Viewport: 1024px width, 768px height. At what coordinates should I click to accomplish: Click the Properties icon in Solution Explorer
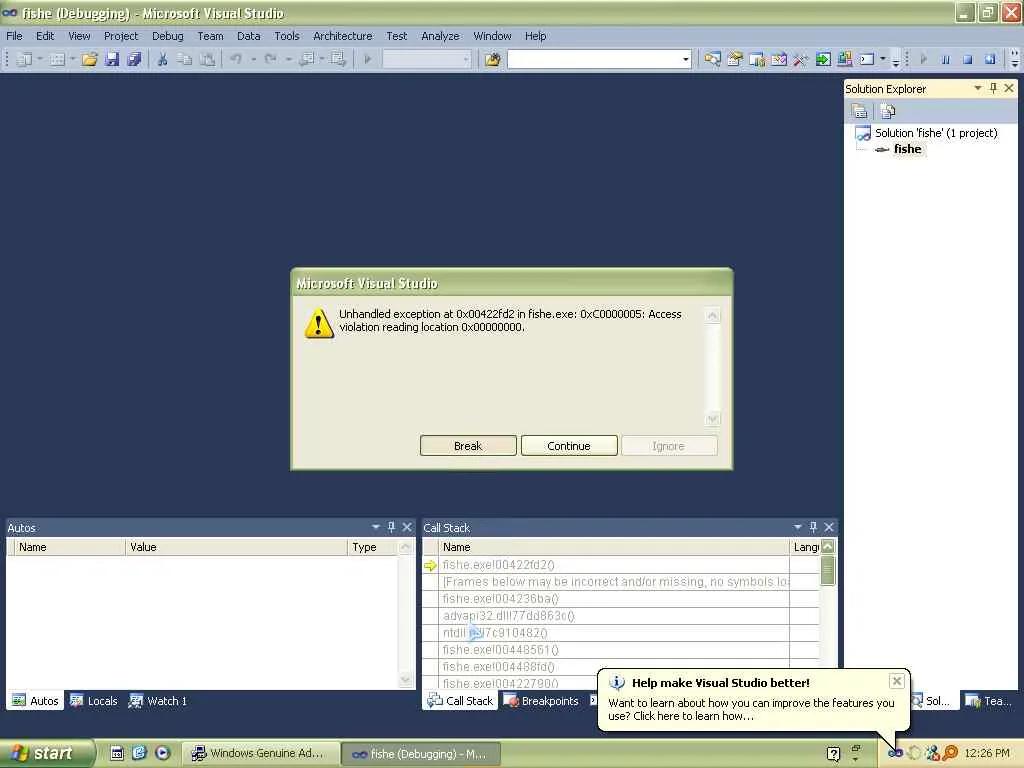pyautogui.click(x=860, y=111)
